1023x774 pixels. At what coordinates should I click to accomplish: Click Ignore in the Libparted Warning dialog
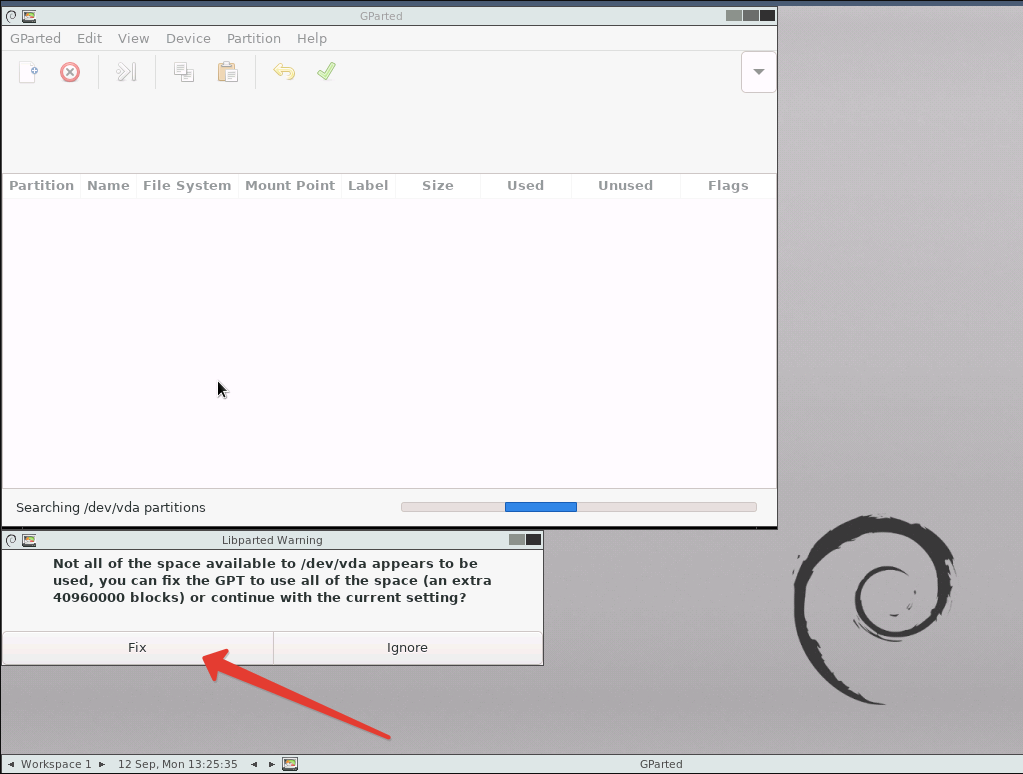[x=407, y=647]
